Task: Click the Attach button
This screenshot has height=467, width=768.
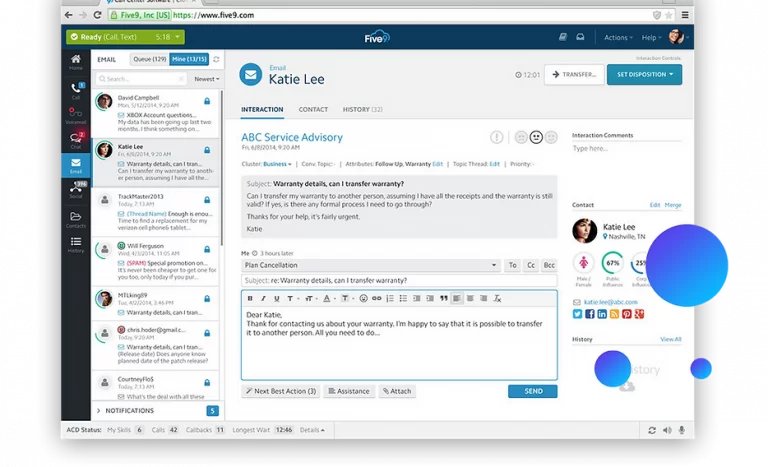Action: pyautogui.click(x=397, y=391)
